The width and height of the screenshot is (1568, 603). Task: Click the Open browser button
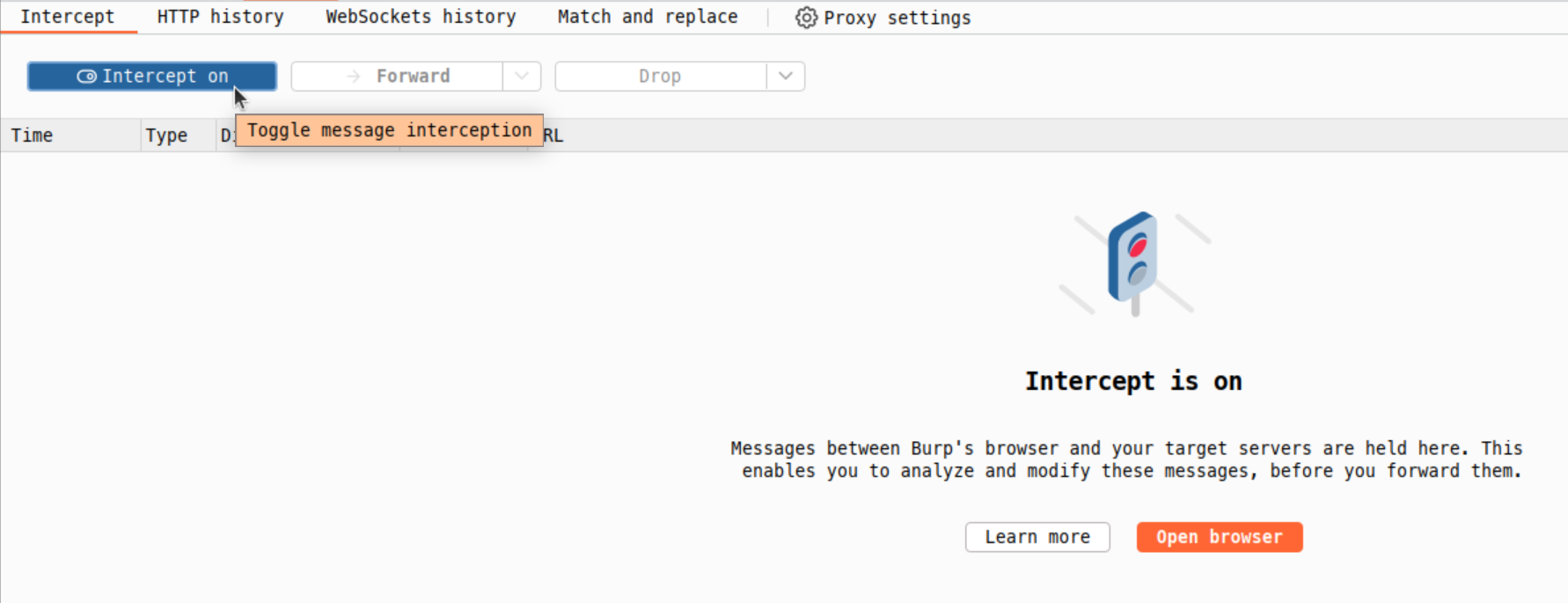tap(1220, 537)
